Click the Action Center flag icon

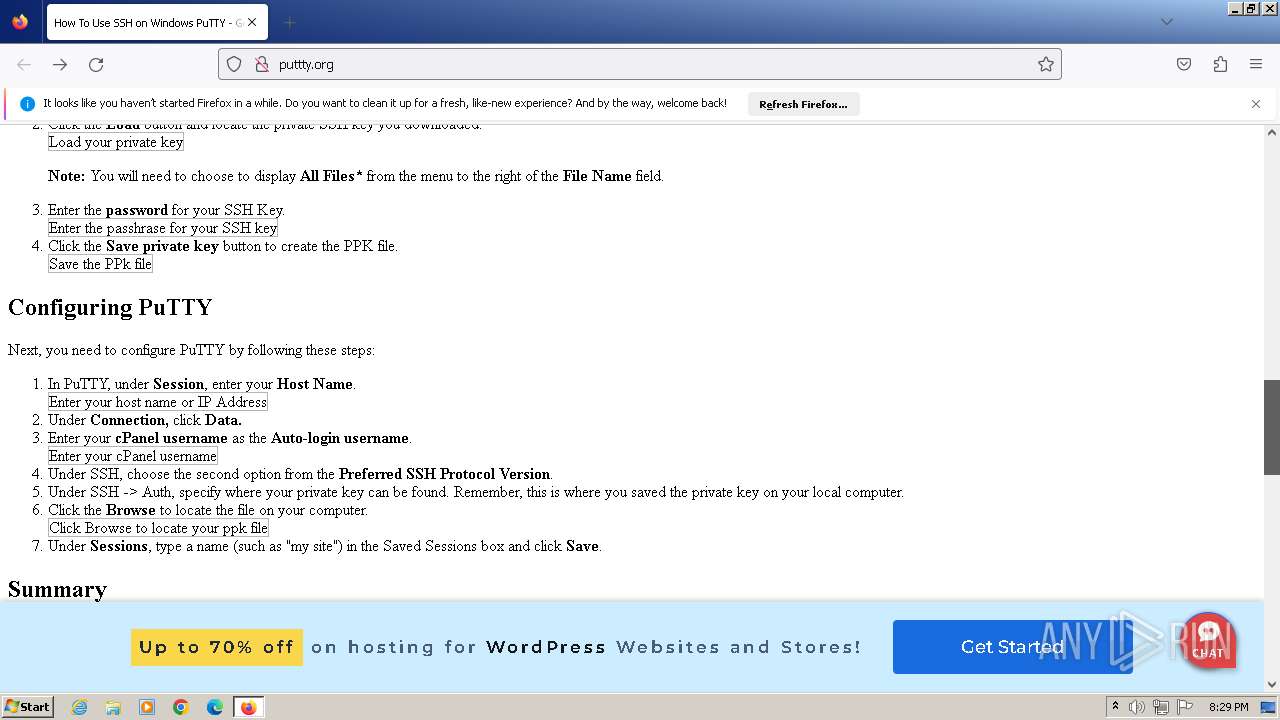(1185, 707)
